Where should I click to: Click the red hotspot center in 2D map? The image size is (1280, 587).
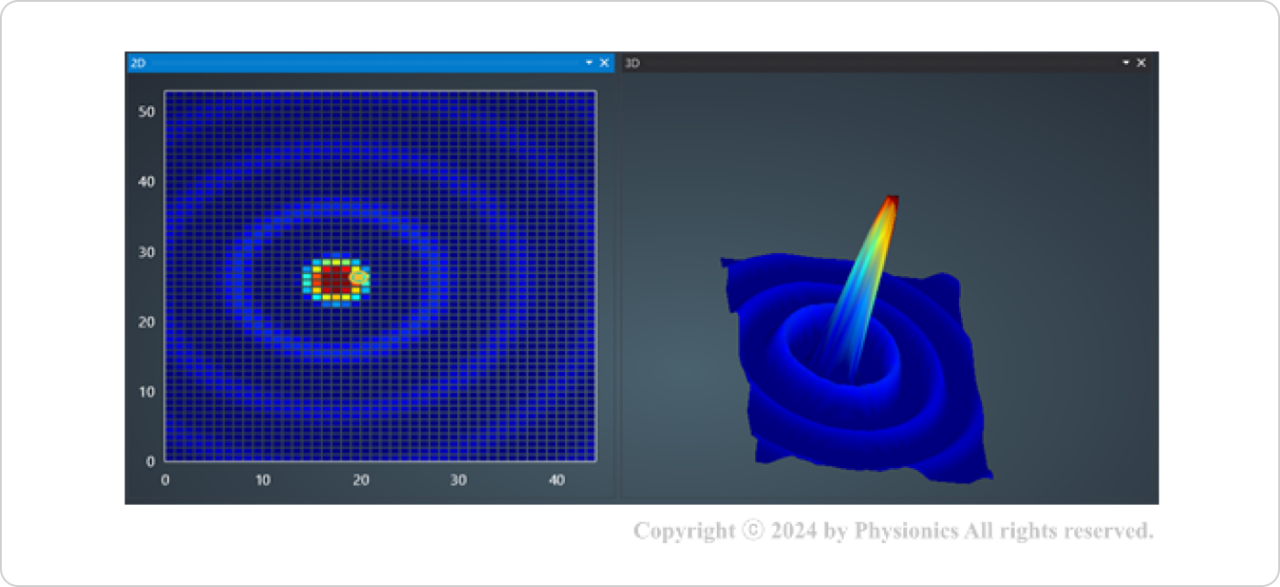[336, 279]
